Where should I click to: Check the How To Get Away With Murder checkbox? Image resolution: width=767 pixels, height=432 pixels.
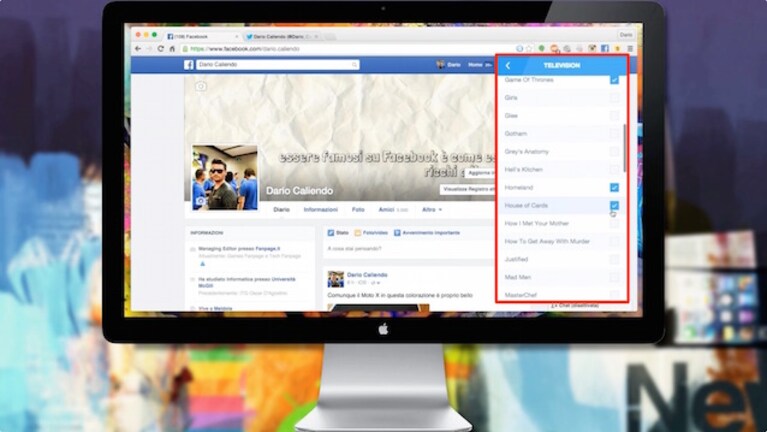(x=614, y=241)
